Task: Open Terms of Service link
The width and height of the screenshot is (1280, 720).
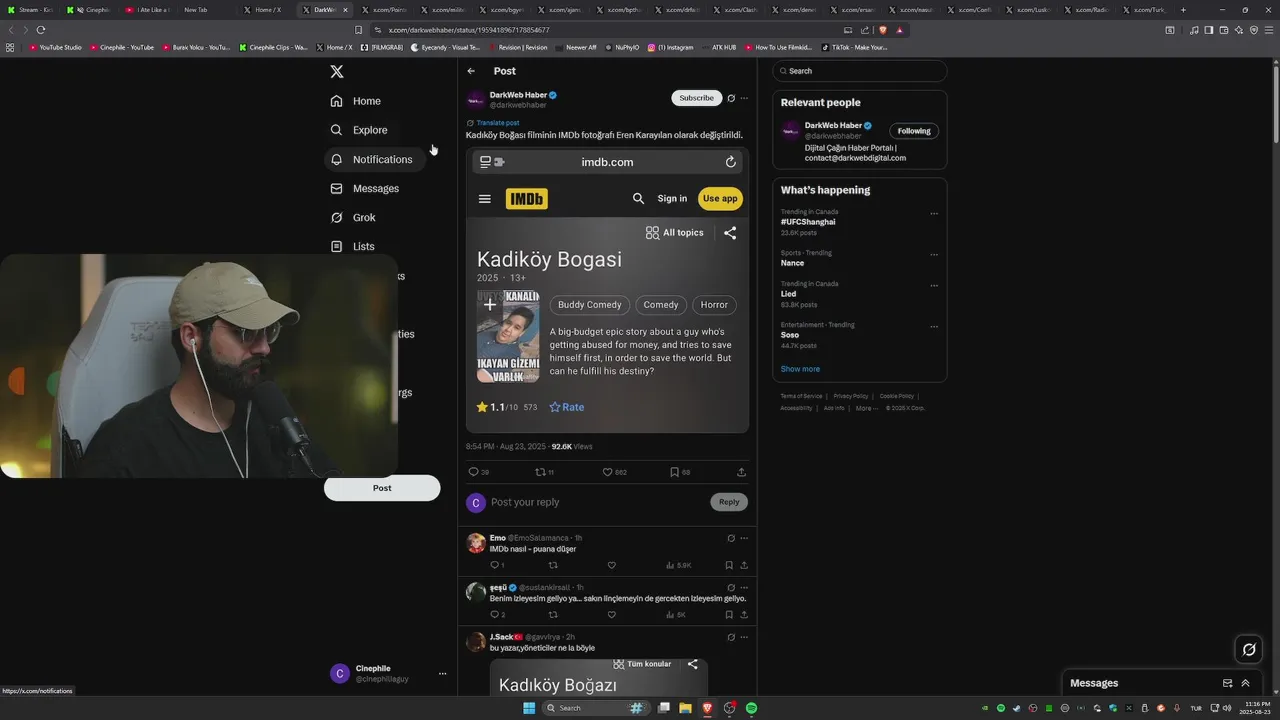Action: tap(801, 396)
